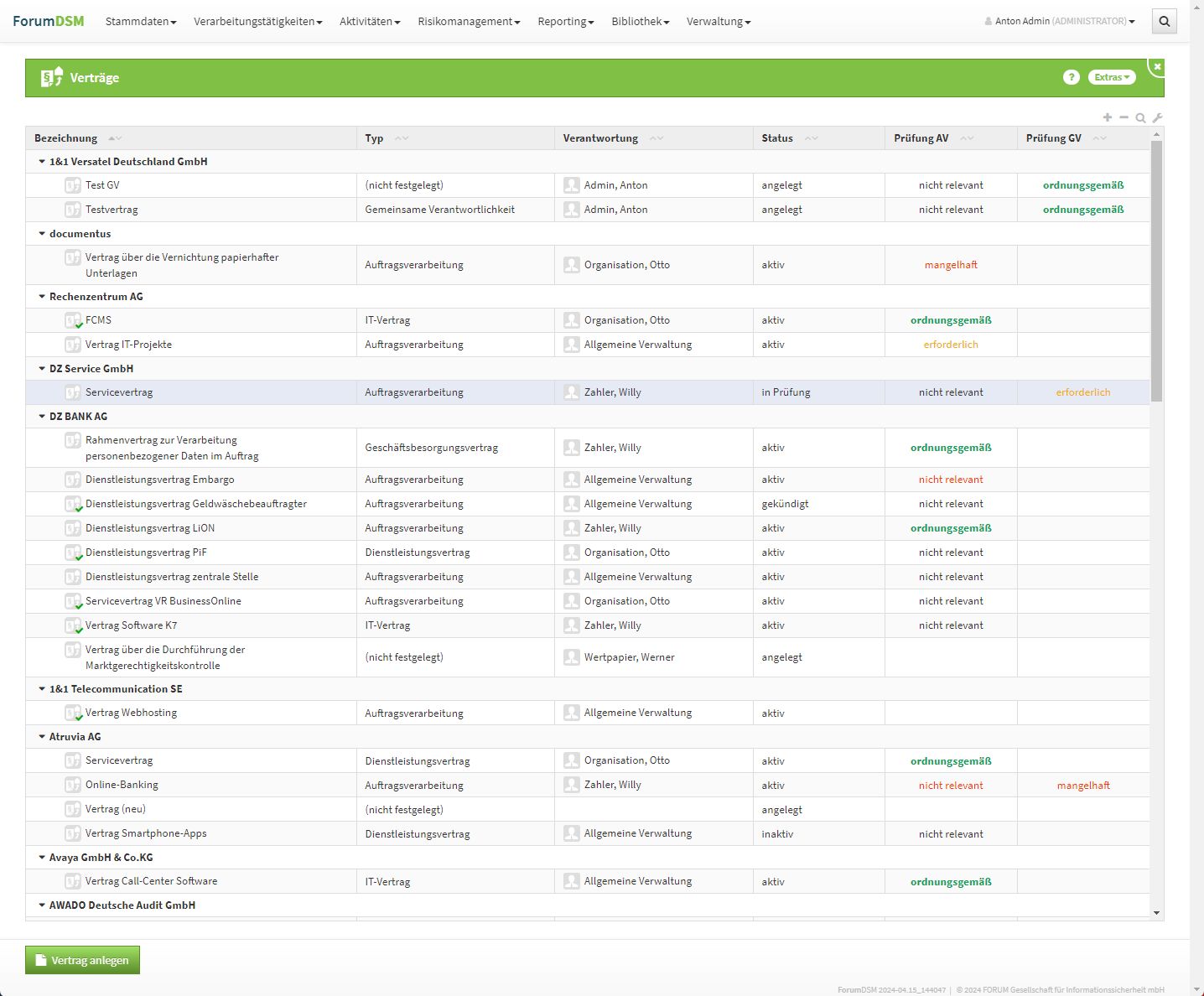Collapse the Atruvia AG group
This screenshot has width=1204, height=996.
pyautogui.click(x=42, y=737)
